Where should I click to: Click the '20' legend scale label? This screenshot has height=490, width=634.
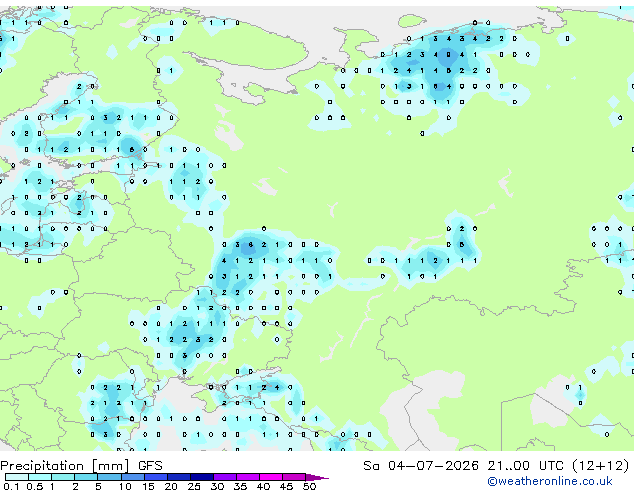pyautogui.click(x=171, y=486)
